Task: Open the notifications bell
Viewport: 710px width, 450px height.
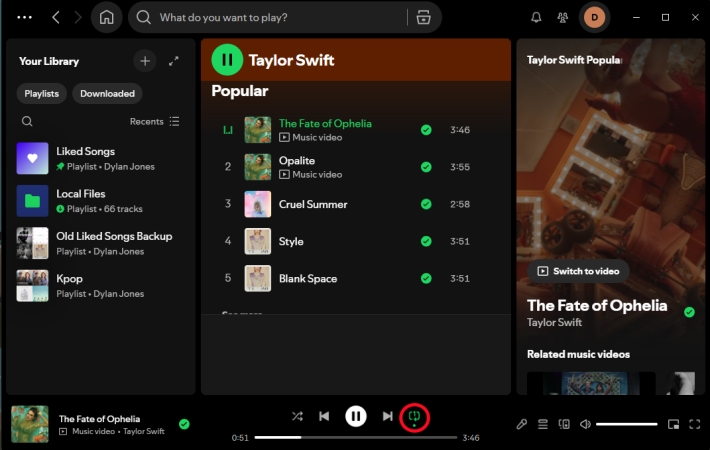Action: coord(536,17)
